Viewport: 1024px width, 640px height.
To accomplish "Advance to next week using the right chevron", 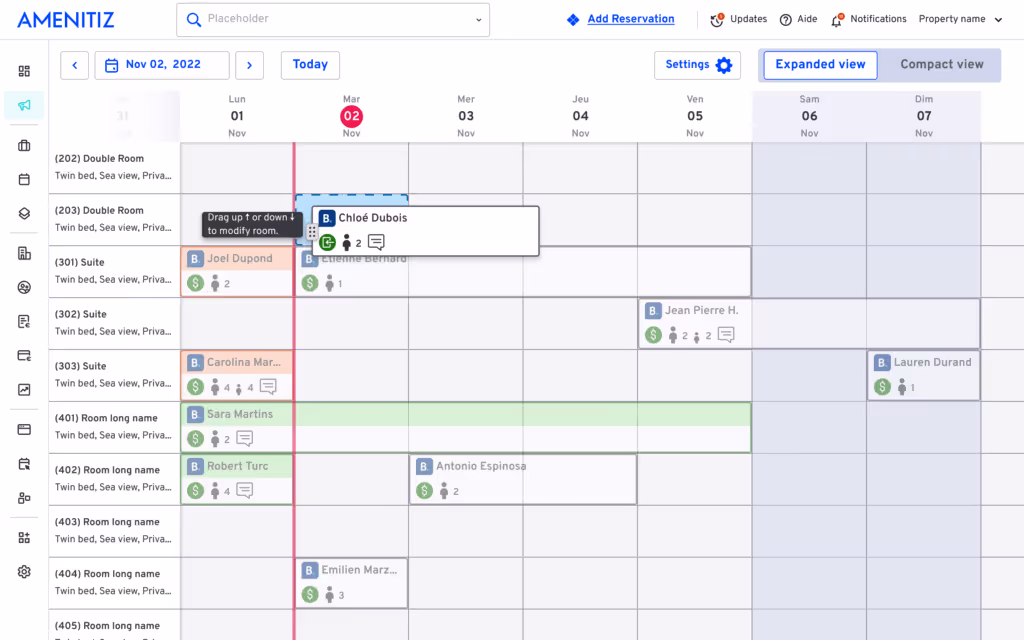I will [247, 64].
